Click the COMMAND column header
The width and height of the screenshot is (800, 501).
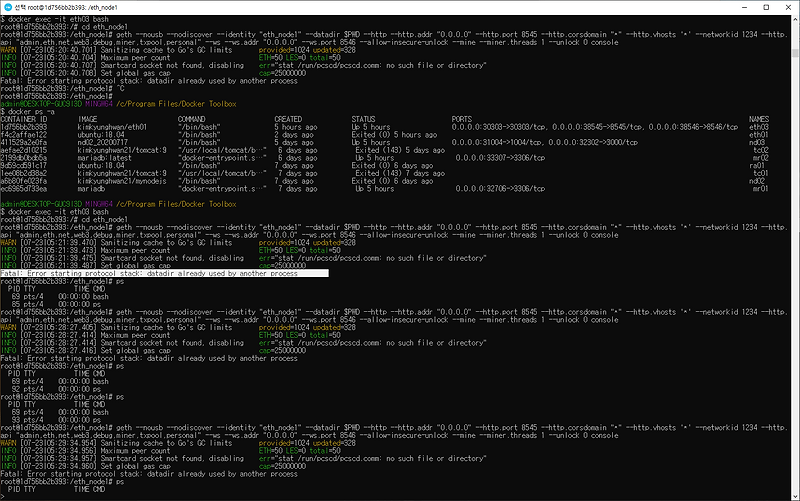191,119
